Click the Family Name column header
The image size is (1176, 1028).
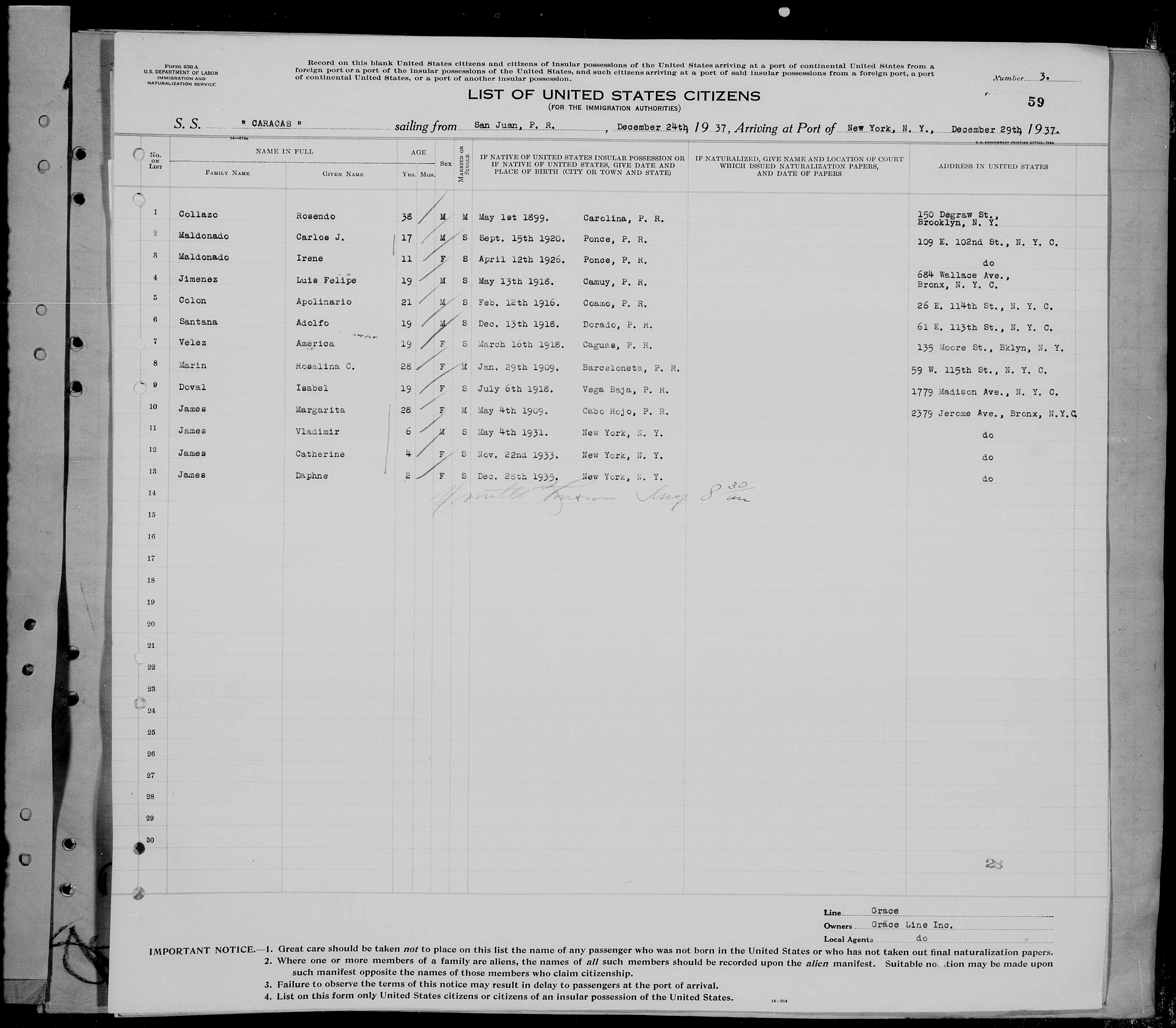(x=228, y=173)
